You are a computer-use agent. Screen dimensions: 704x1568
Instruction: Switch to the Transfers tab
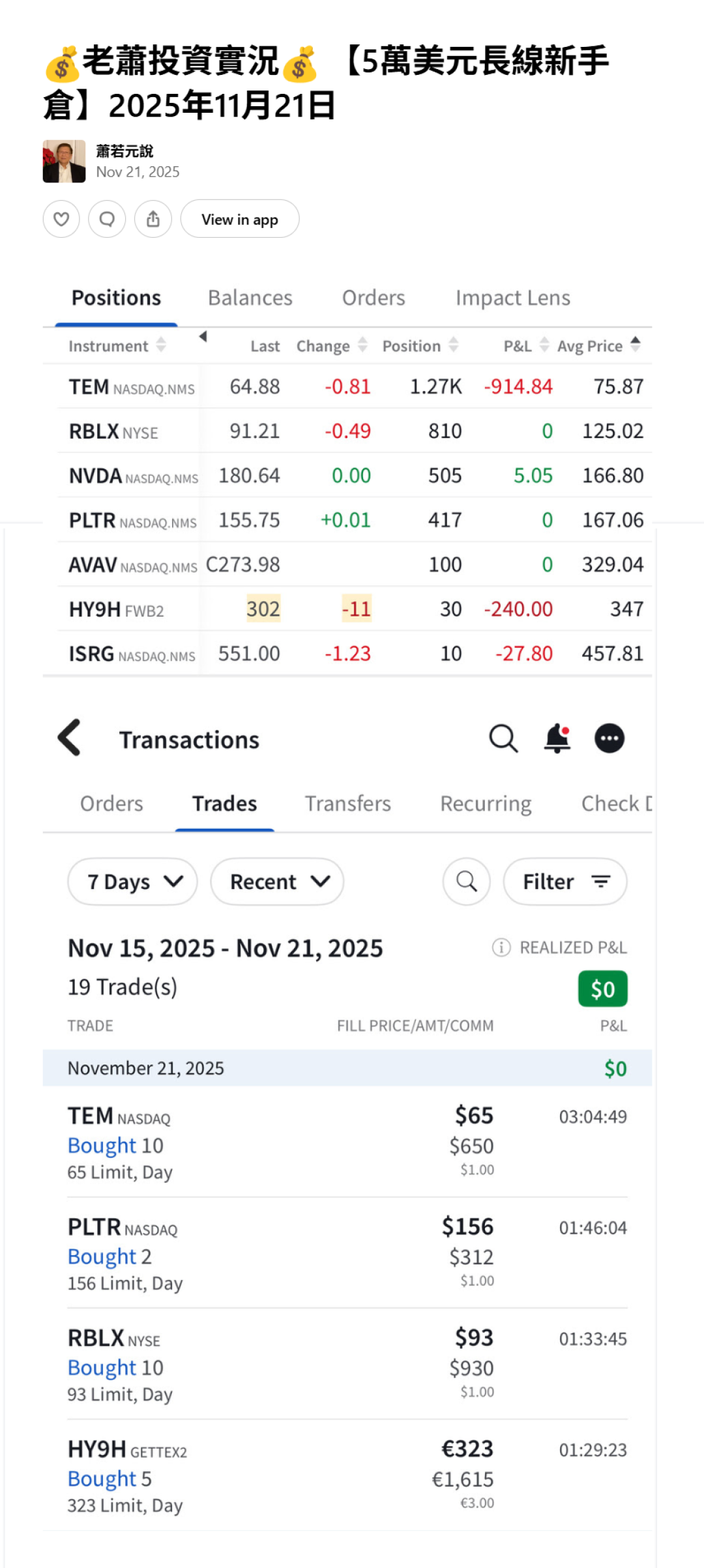point(348,804)
